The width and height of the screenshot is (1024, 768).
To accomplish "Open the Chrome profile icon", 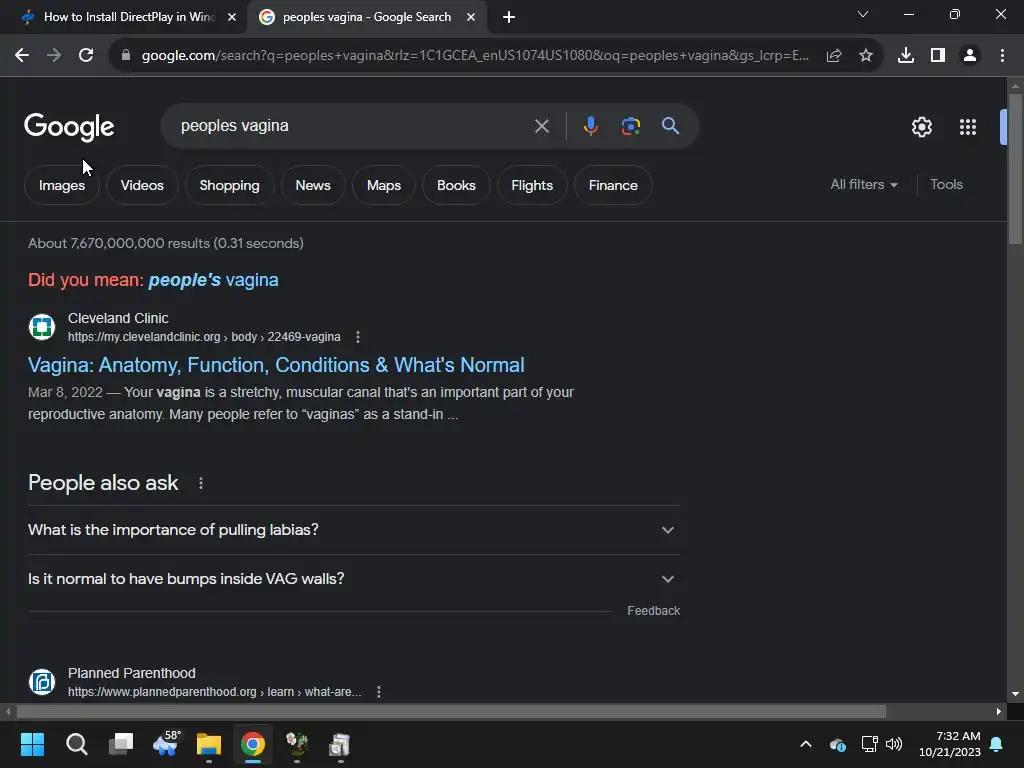I will tap(970, 56).
